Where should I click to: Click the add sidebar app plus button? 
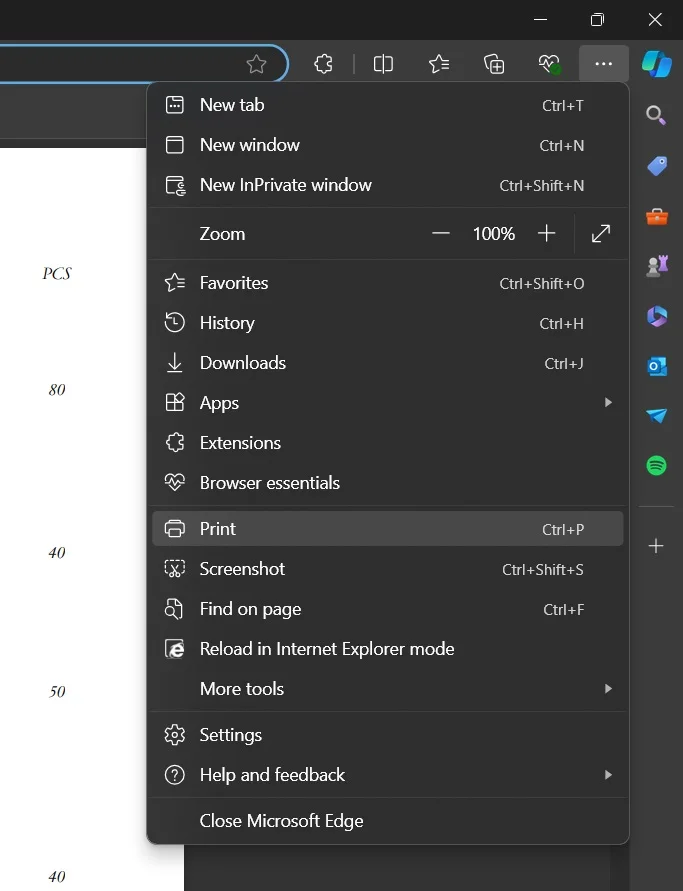pos(657,546)
